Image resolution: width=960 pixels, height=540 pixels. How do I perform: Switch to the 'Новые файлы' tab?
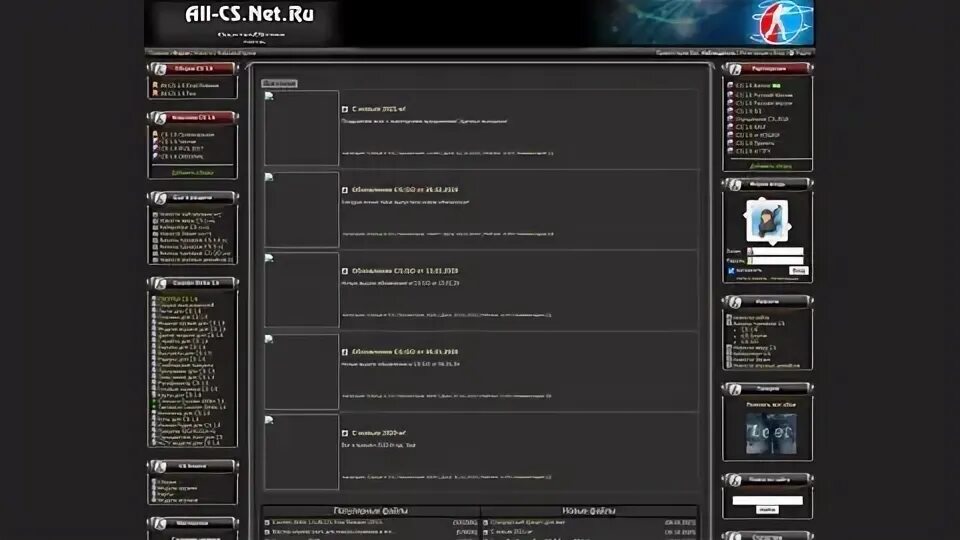(x=589, y=511)
